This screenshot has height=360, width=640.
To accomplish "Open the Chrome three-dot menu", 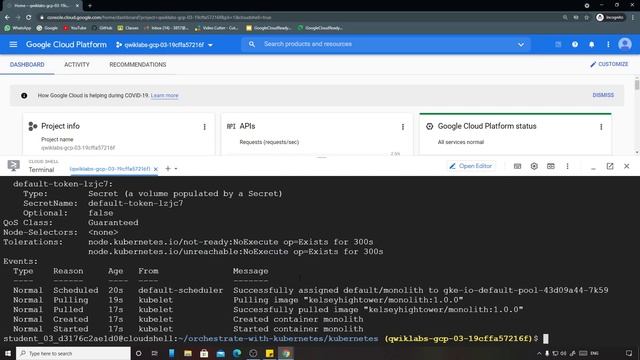I will pos(633,18).
